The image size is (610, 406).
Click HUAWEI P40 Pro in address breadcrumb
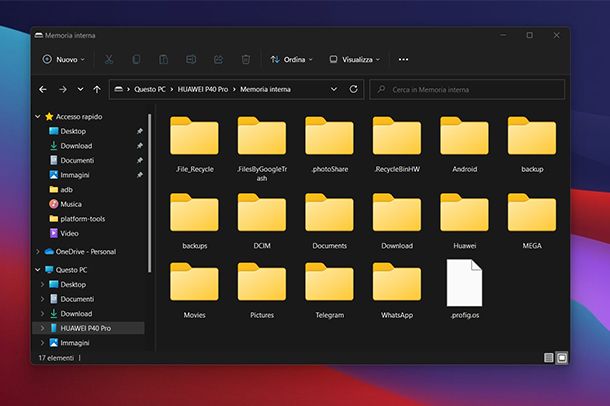[203, 89]
